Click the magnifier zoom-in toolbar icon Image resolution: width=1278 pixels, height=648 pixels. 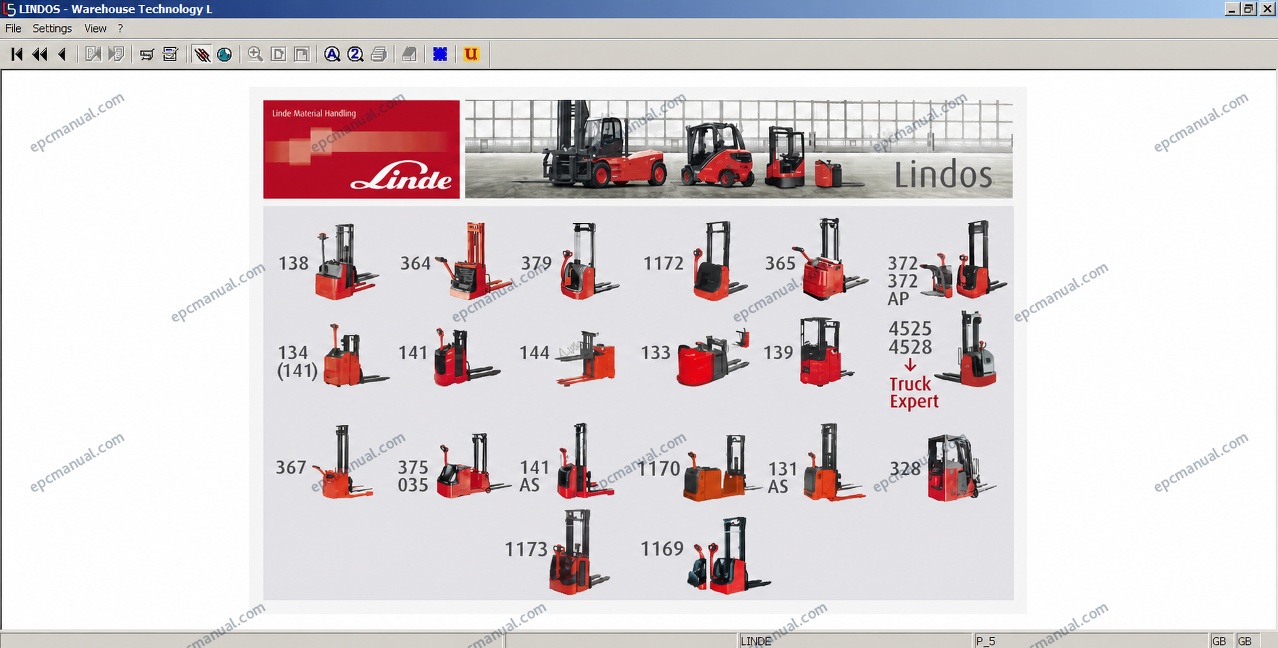255,54
